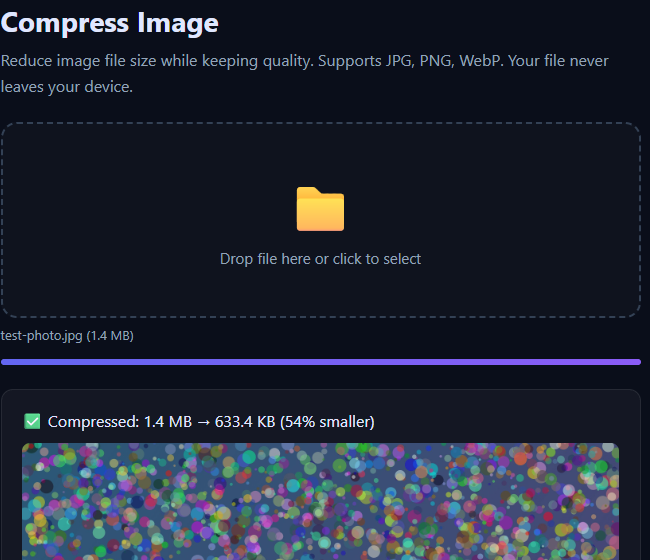Click the 'Reduce image file size' description text
650x560 pixels.
[x=304, y=73]
